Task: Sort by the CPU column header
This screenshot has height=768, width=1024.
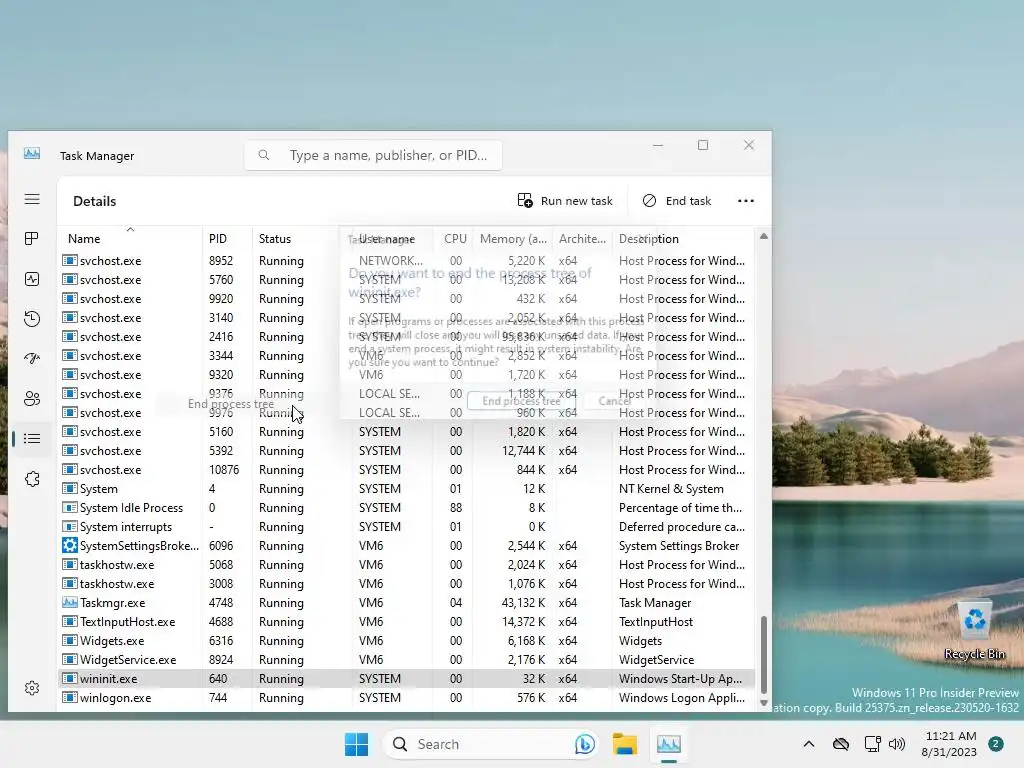Action: (x=455, y=239)
